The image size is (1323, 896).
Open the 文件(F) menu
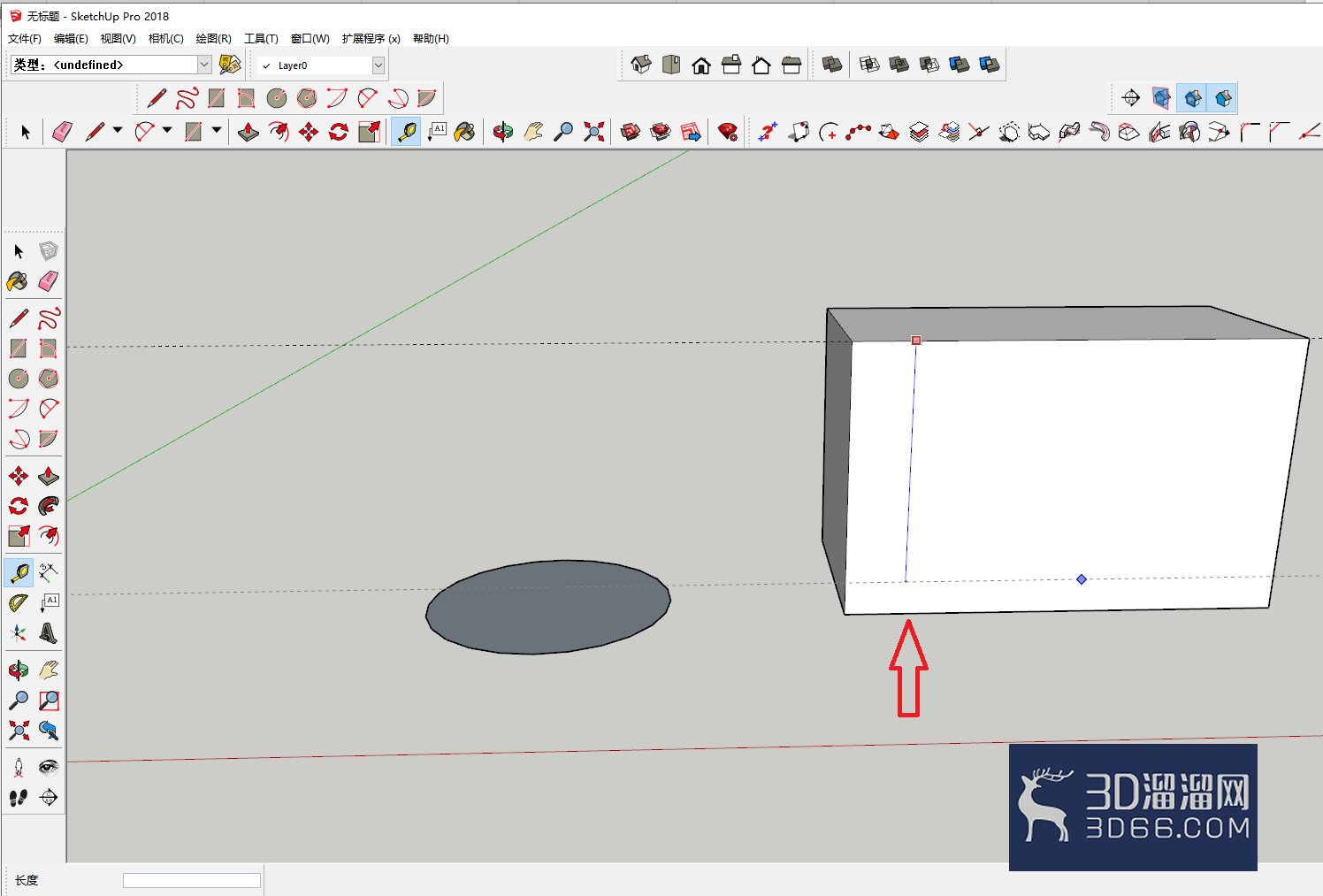pos(25,39)
